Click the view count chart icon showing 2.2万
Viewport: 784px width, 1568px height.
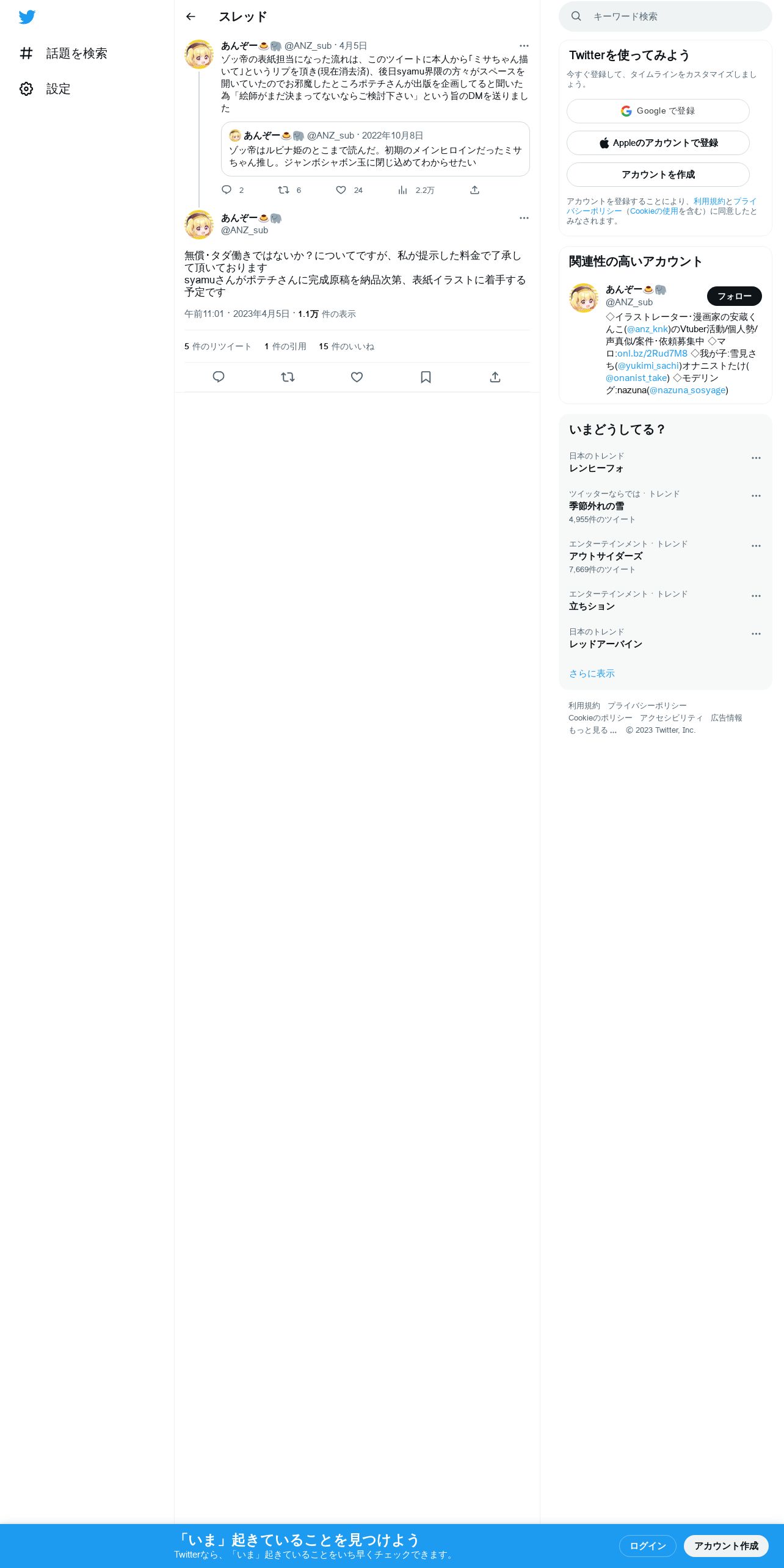point(402,190)
